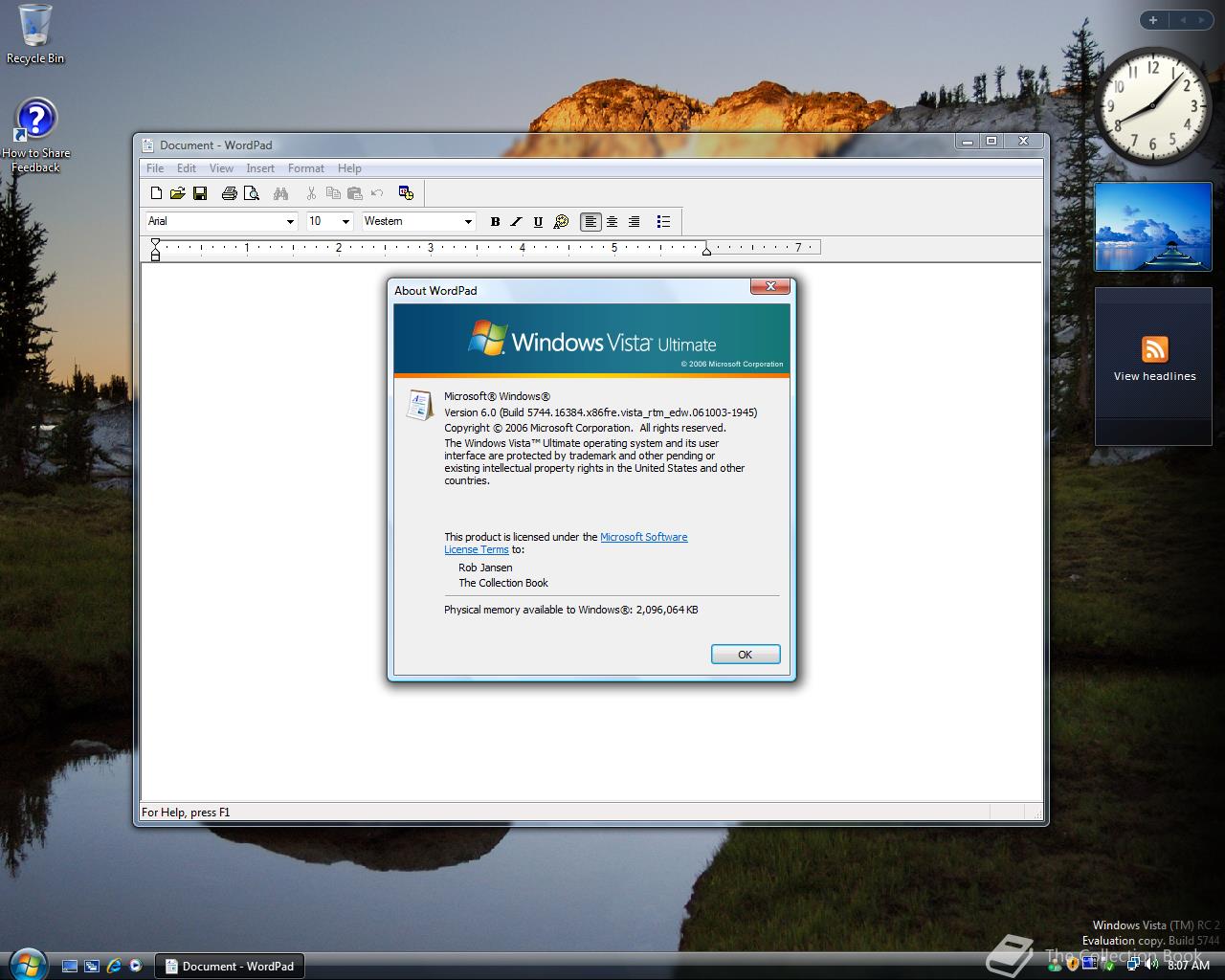Image resolution: width=1225 pixels, height=980 pixels.
Task: Click the slideshow gadget picture
Action: coord(1153,226)
